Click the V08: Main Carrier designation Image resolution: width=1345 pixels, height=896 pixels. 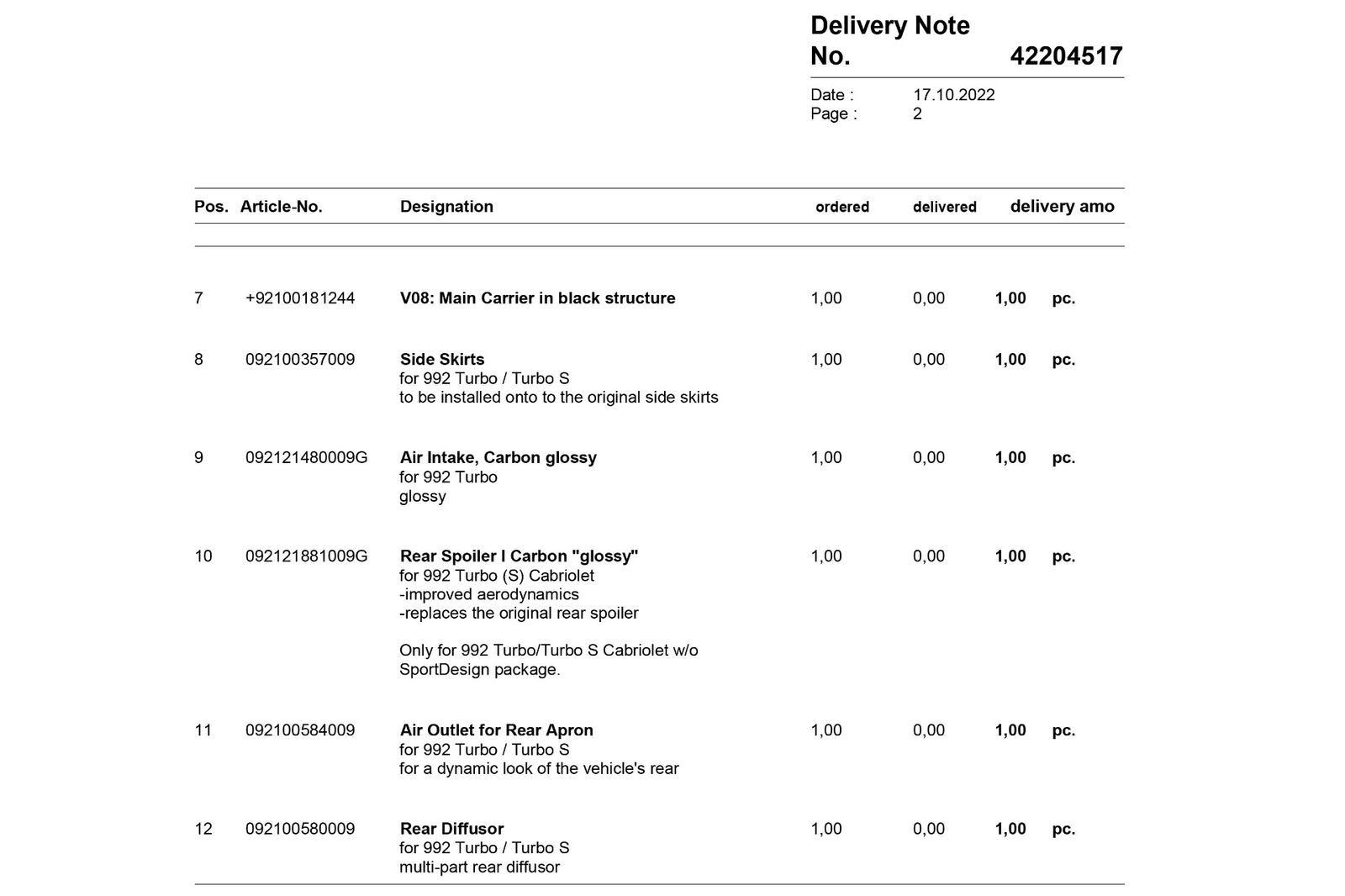tap(537, 298)
